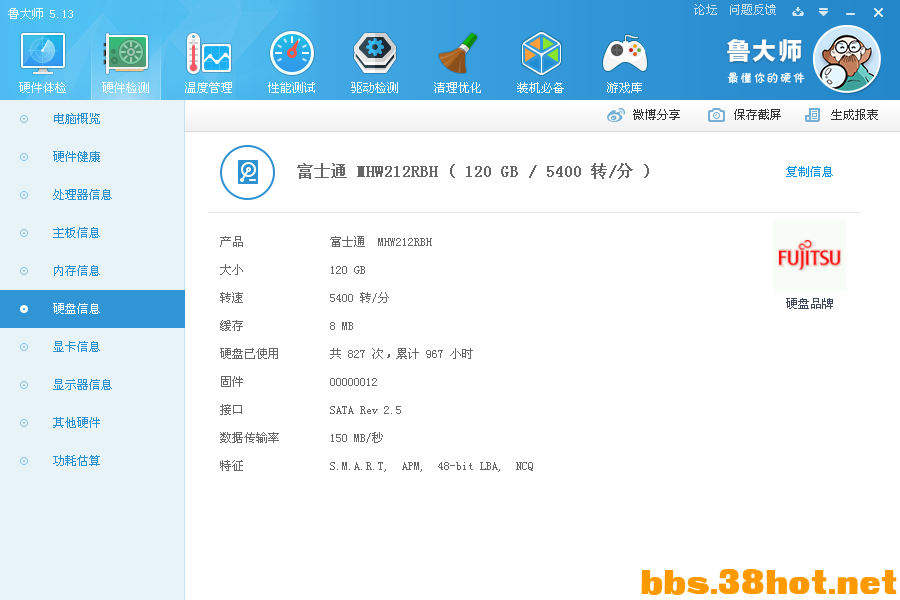Click cache value 8 MB

click(341, 326)
